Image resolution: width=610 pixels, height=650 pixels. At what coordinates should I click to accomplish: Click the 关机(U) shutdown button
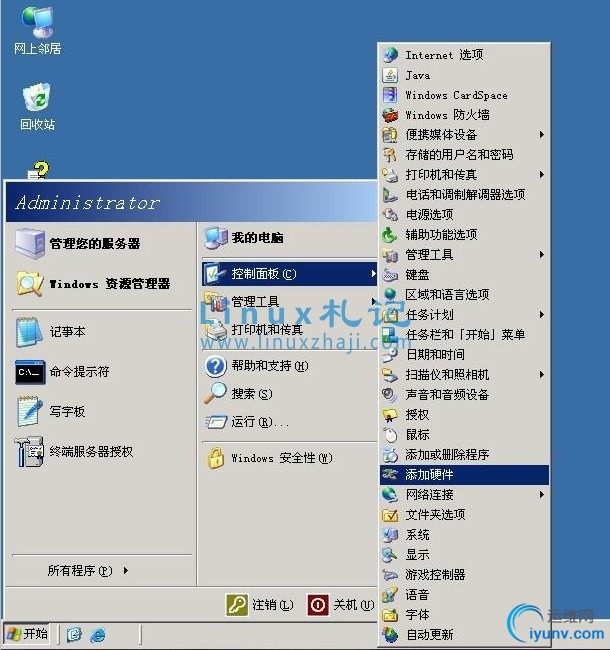[341, 605]
